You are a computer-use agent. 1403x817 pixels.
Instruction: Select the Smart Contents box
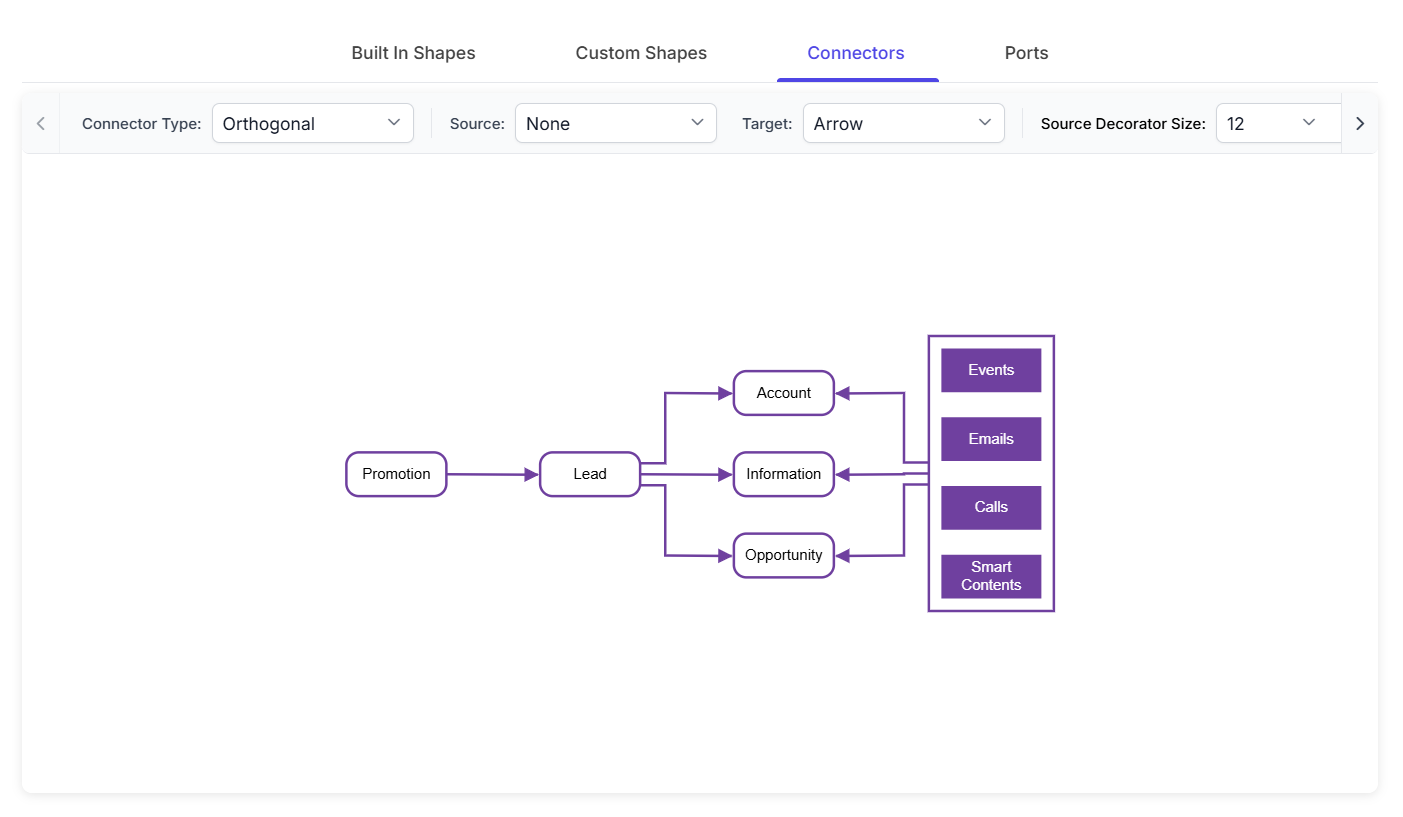[x=991, y=576]
